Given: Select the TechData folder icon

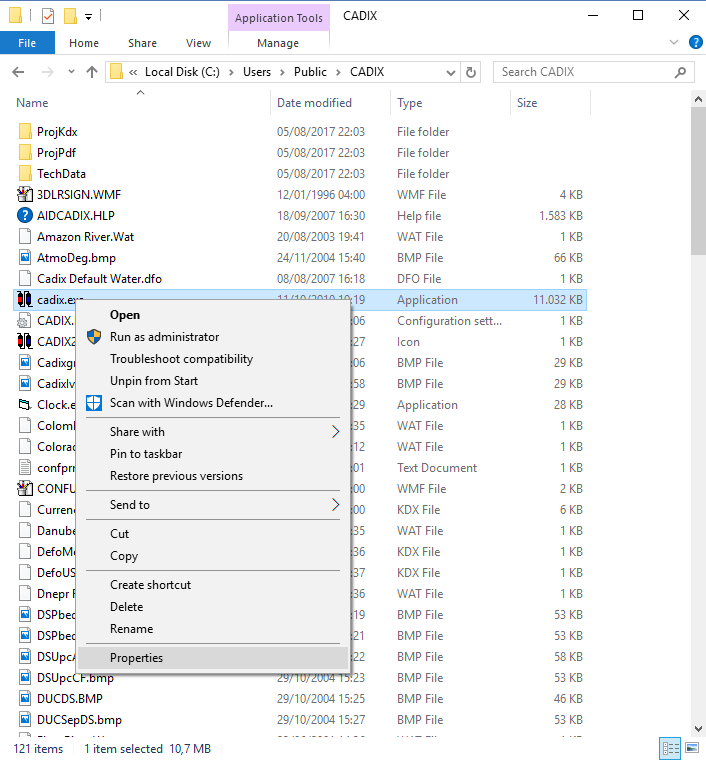Looking at the screenshot, I should click(x=25, y=174).
